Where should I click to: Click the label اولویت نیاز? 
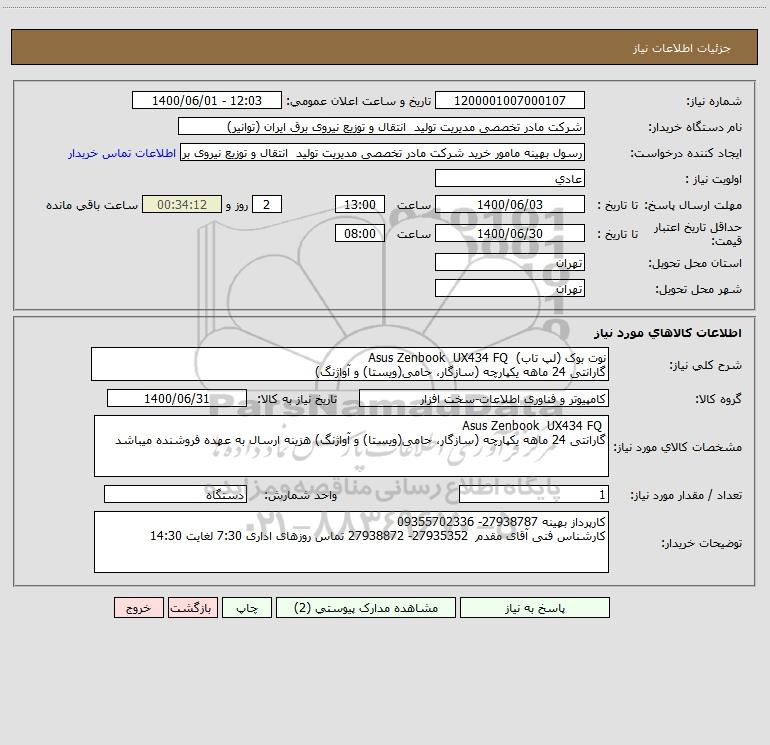click(x=714, y=180)
